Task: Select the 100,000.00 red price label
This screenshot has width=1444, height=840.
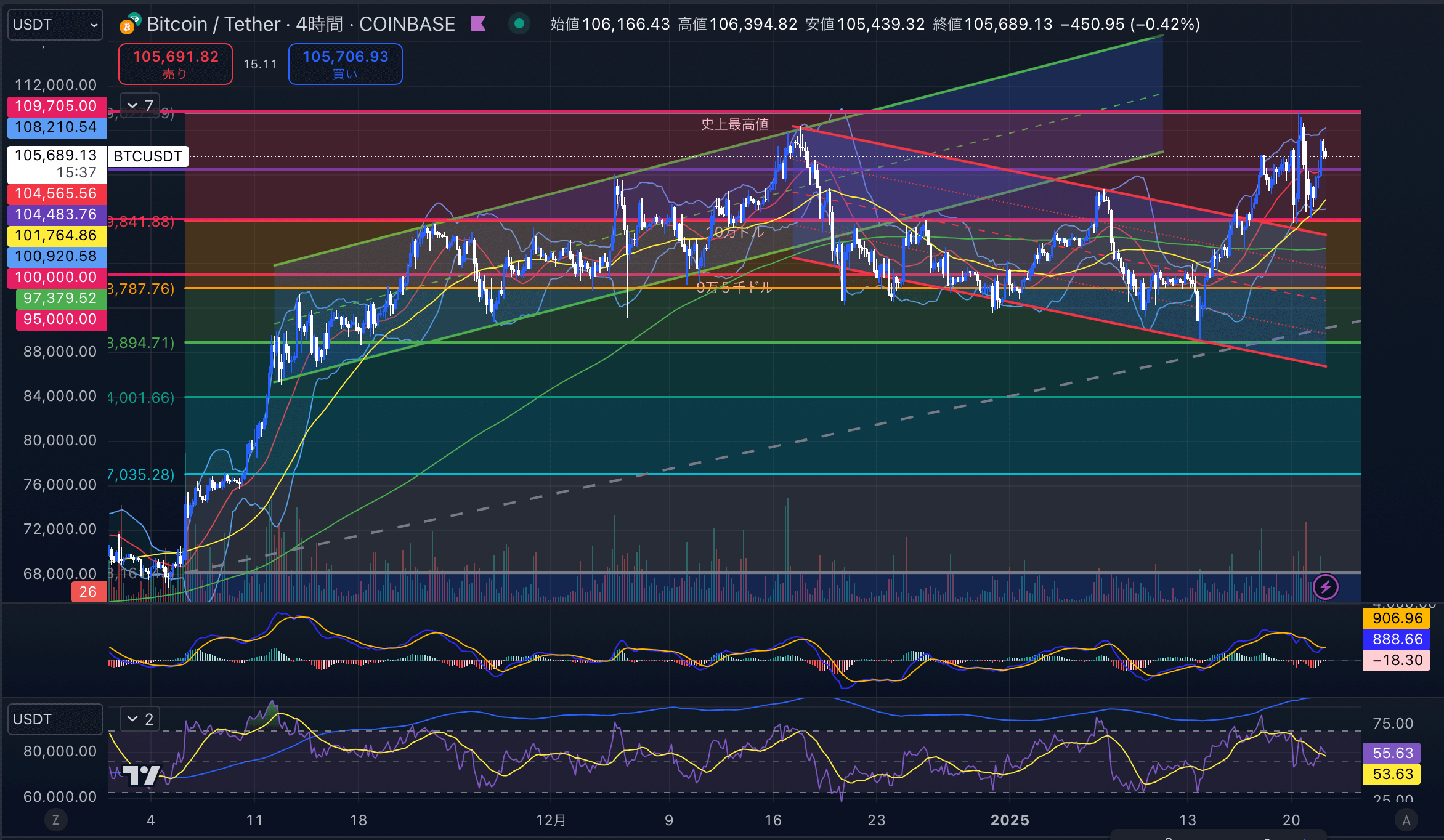Action: (57, 277)
